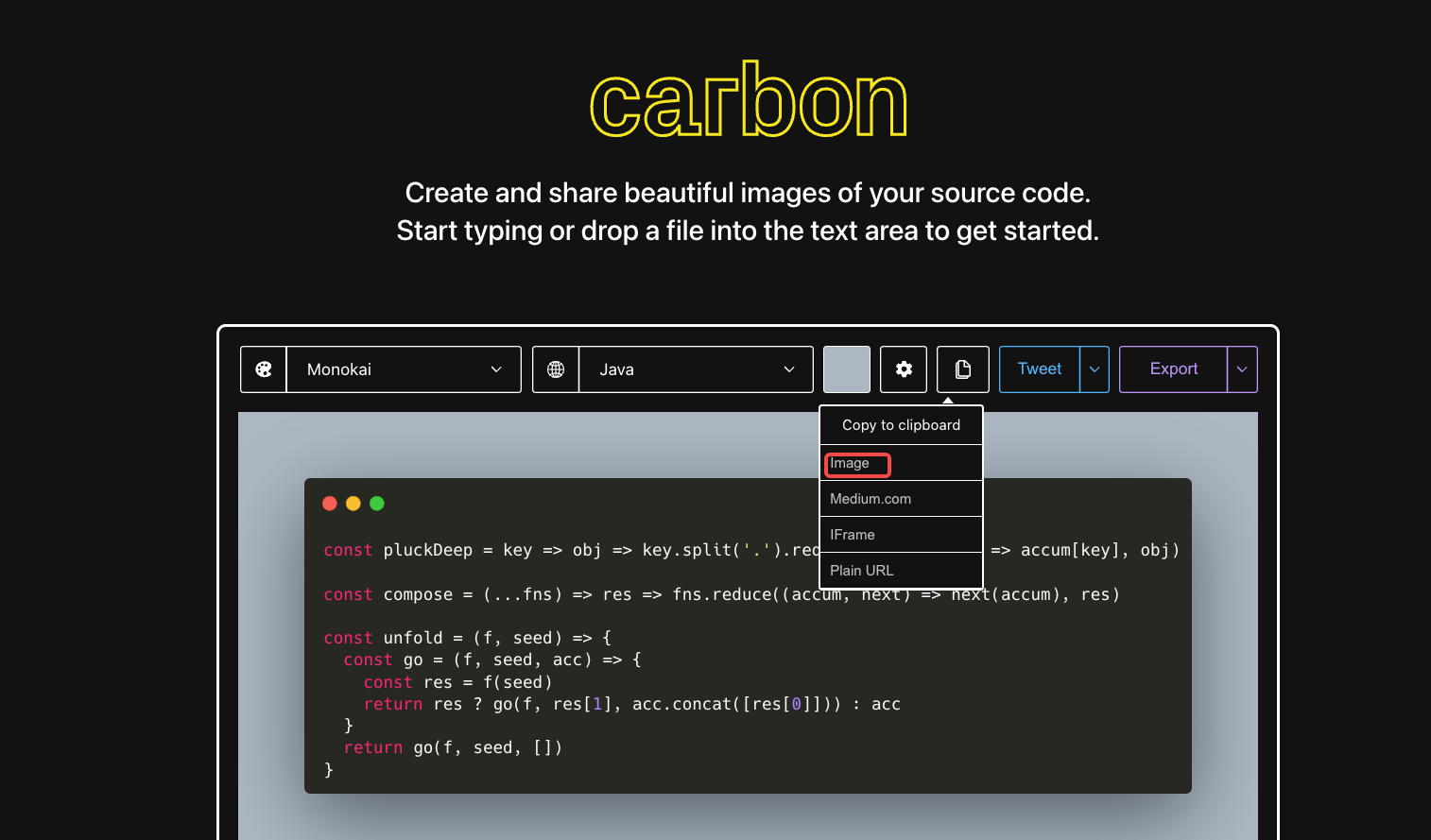
Task: Click the 'const pluckDeep' code line
Action: coord(751,550)
